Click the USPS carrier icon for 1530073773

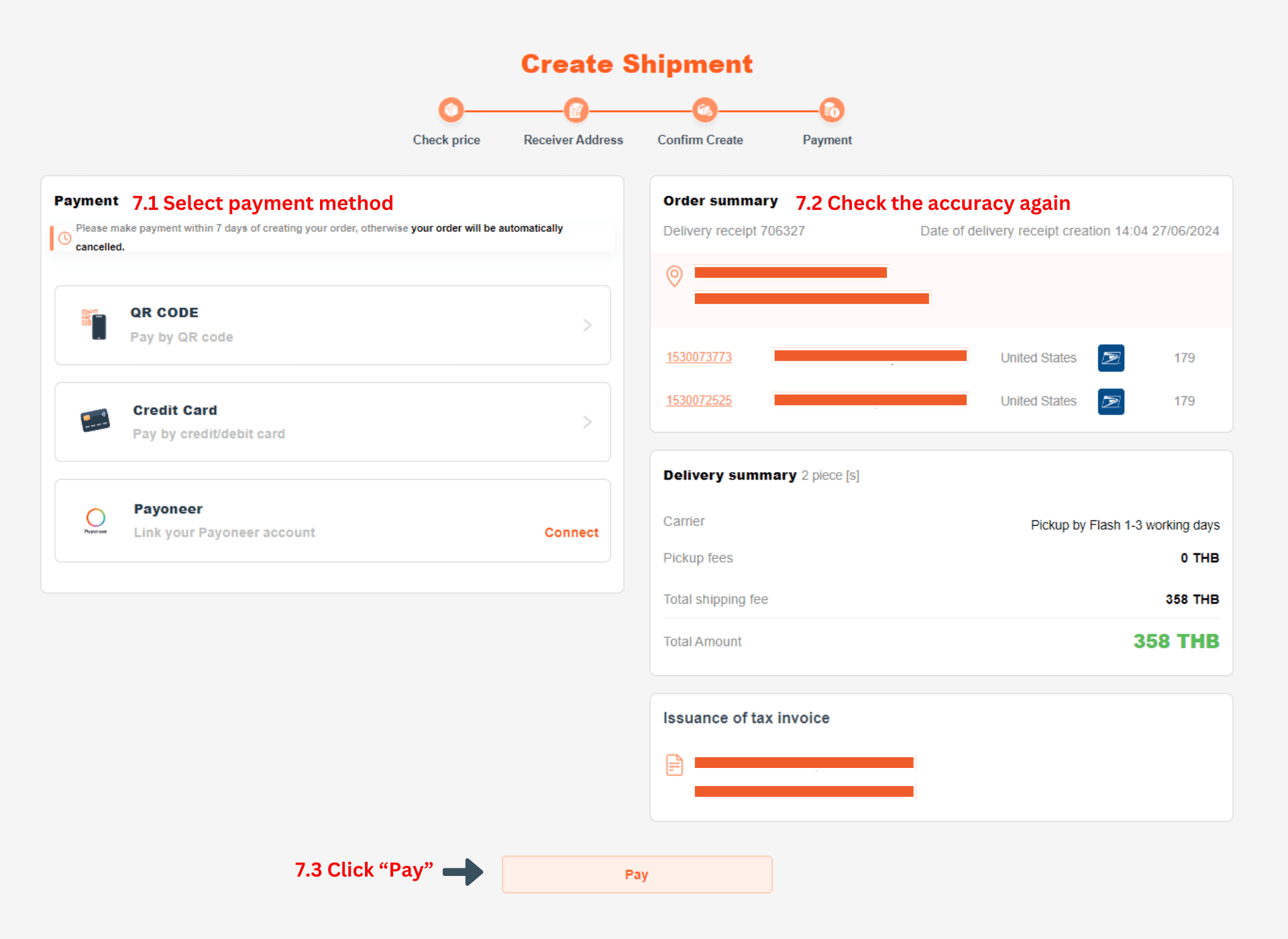click(x=1111, y=357)
